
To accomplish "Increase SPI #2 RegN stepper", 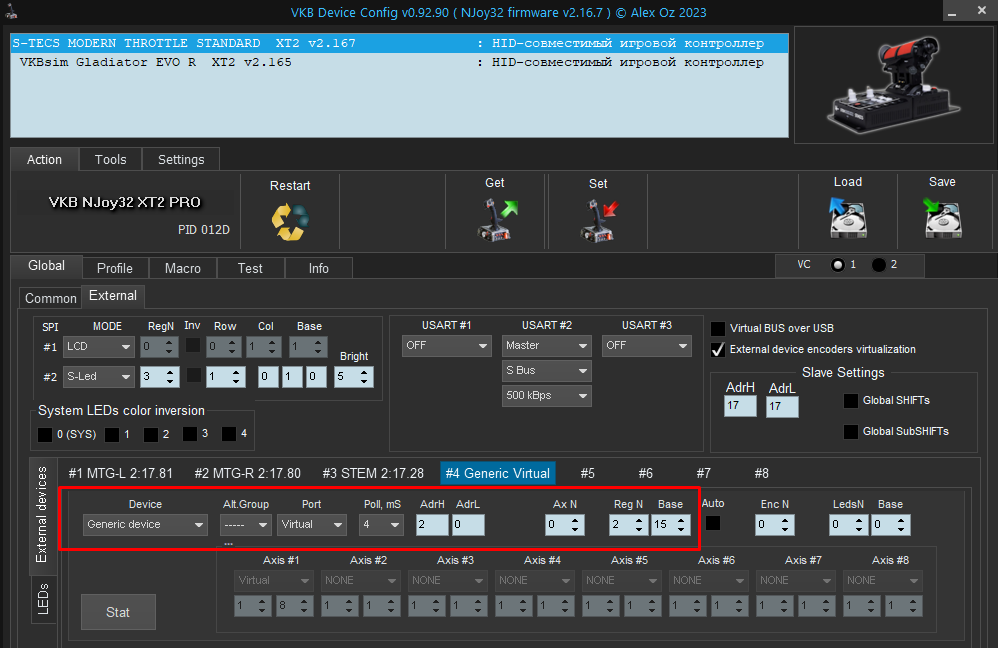I will coord(170,372).
